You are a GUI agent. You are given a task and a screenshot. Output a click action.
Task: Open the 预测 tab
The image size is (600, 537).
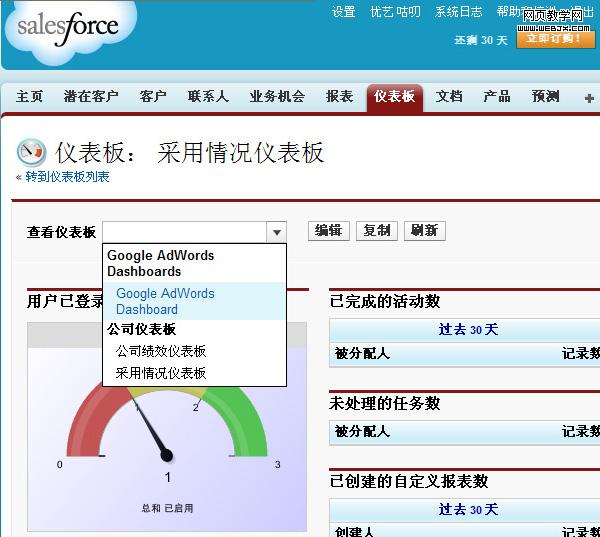545,97
